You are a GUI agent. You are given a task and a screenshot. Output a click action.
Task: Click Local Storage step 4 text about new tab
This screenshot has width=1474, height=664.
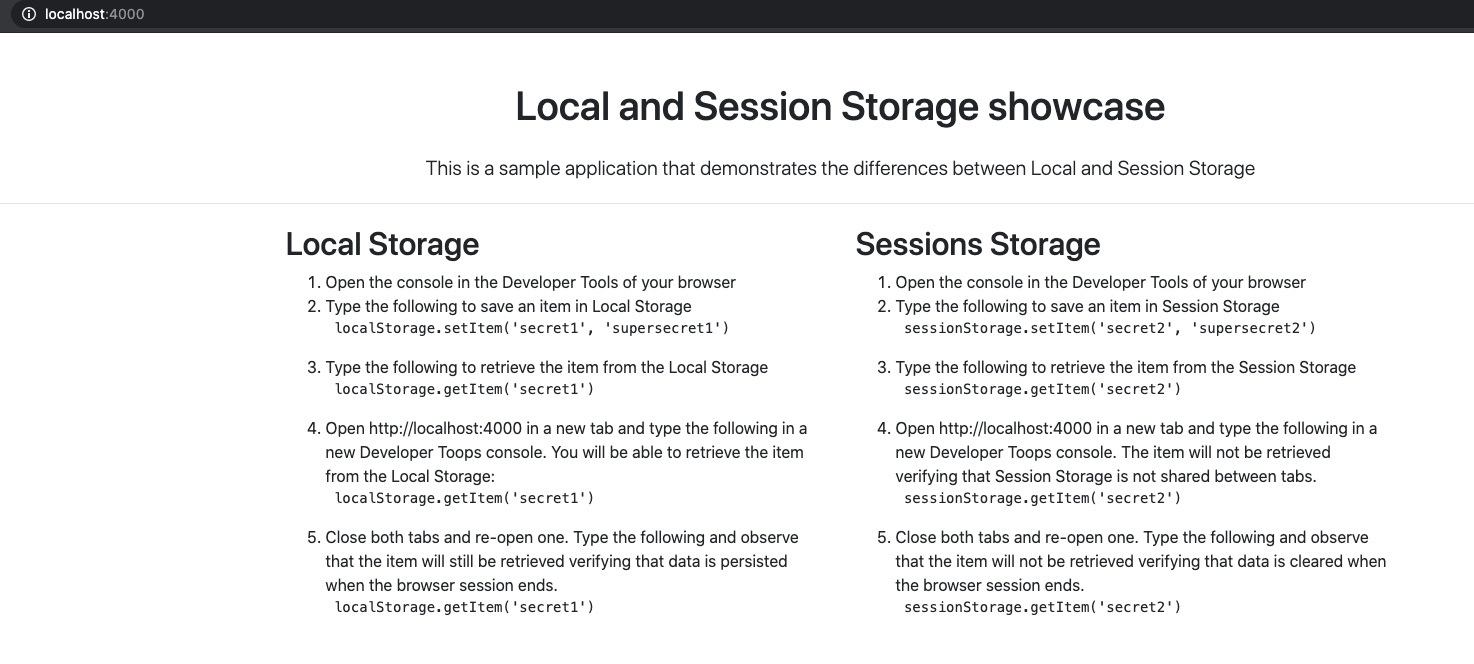566,452
